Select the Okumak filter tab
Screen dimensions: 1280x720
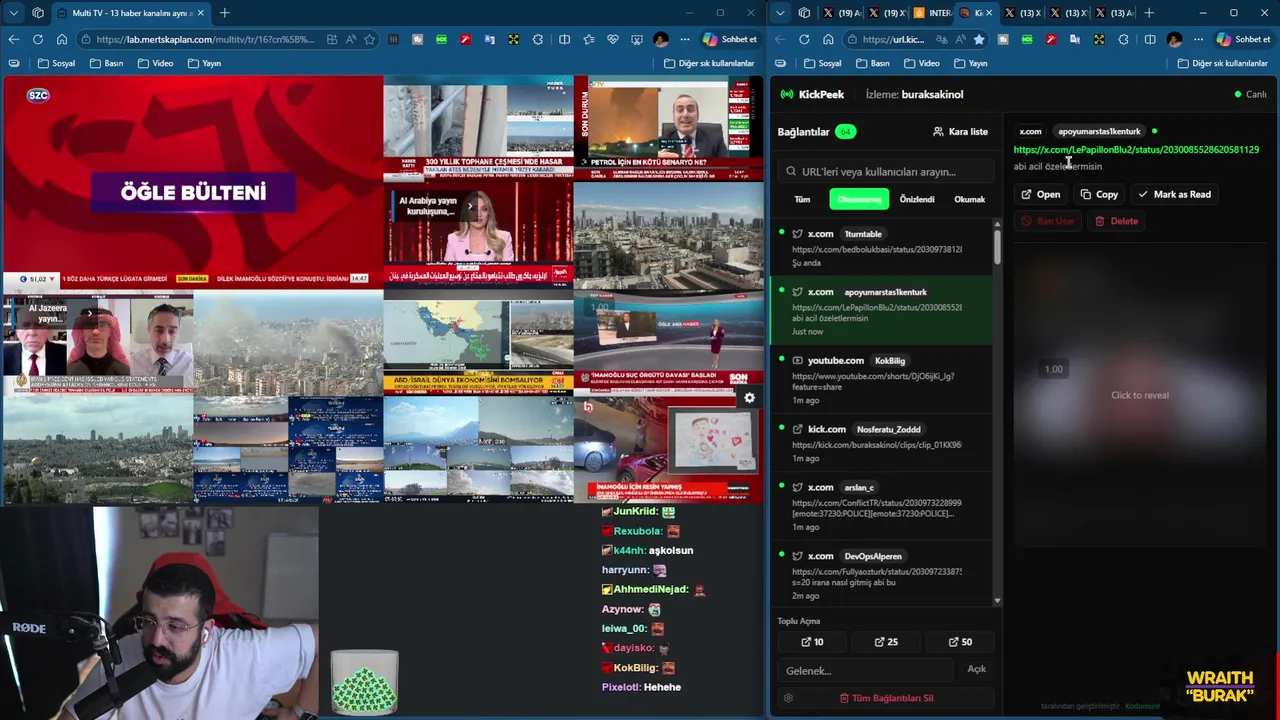click(x=969, y=199)
